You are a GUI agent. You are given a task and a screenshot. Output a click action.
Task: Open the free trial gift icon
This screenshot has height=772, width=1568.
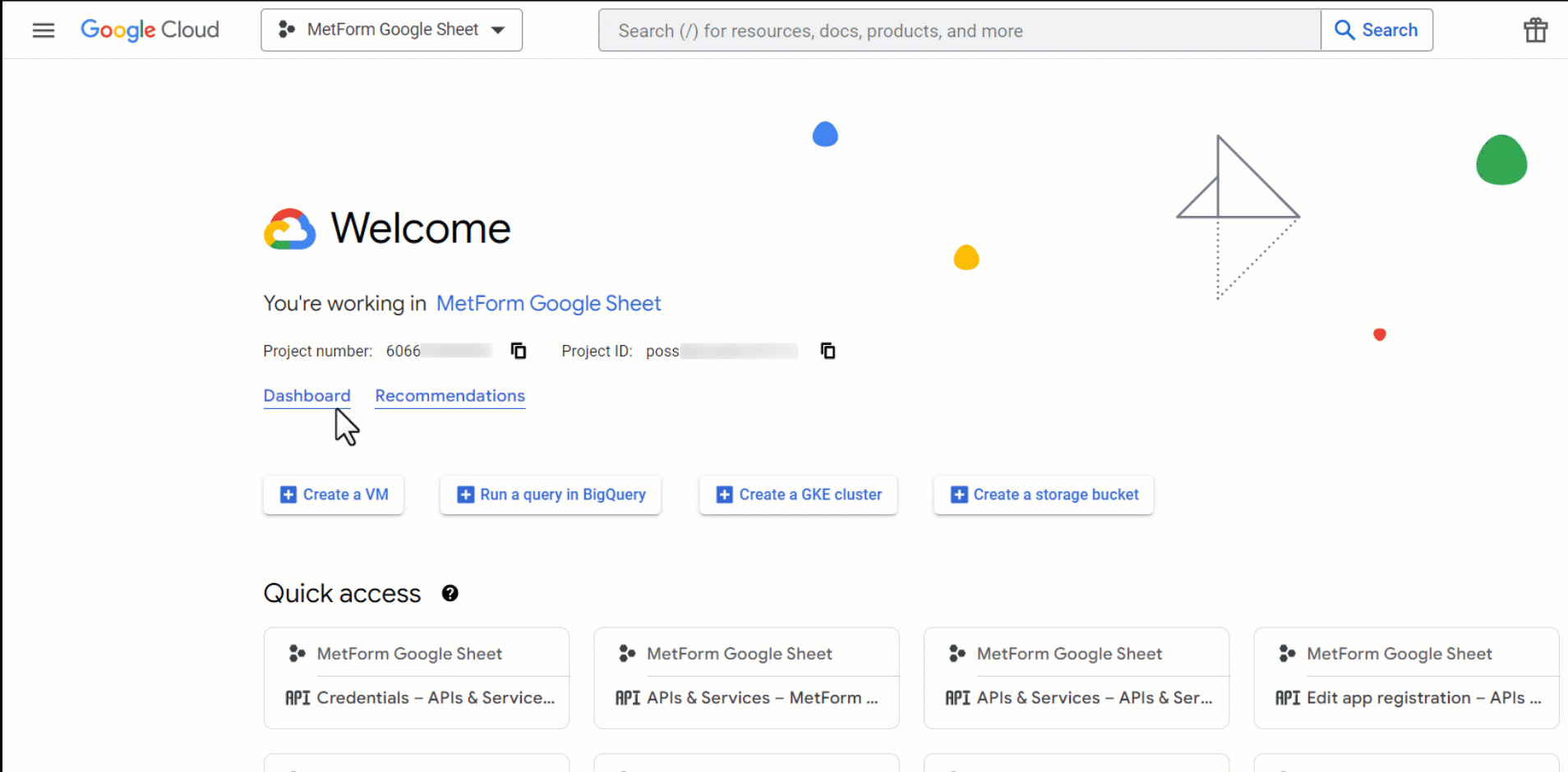click(1535, 30)
